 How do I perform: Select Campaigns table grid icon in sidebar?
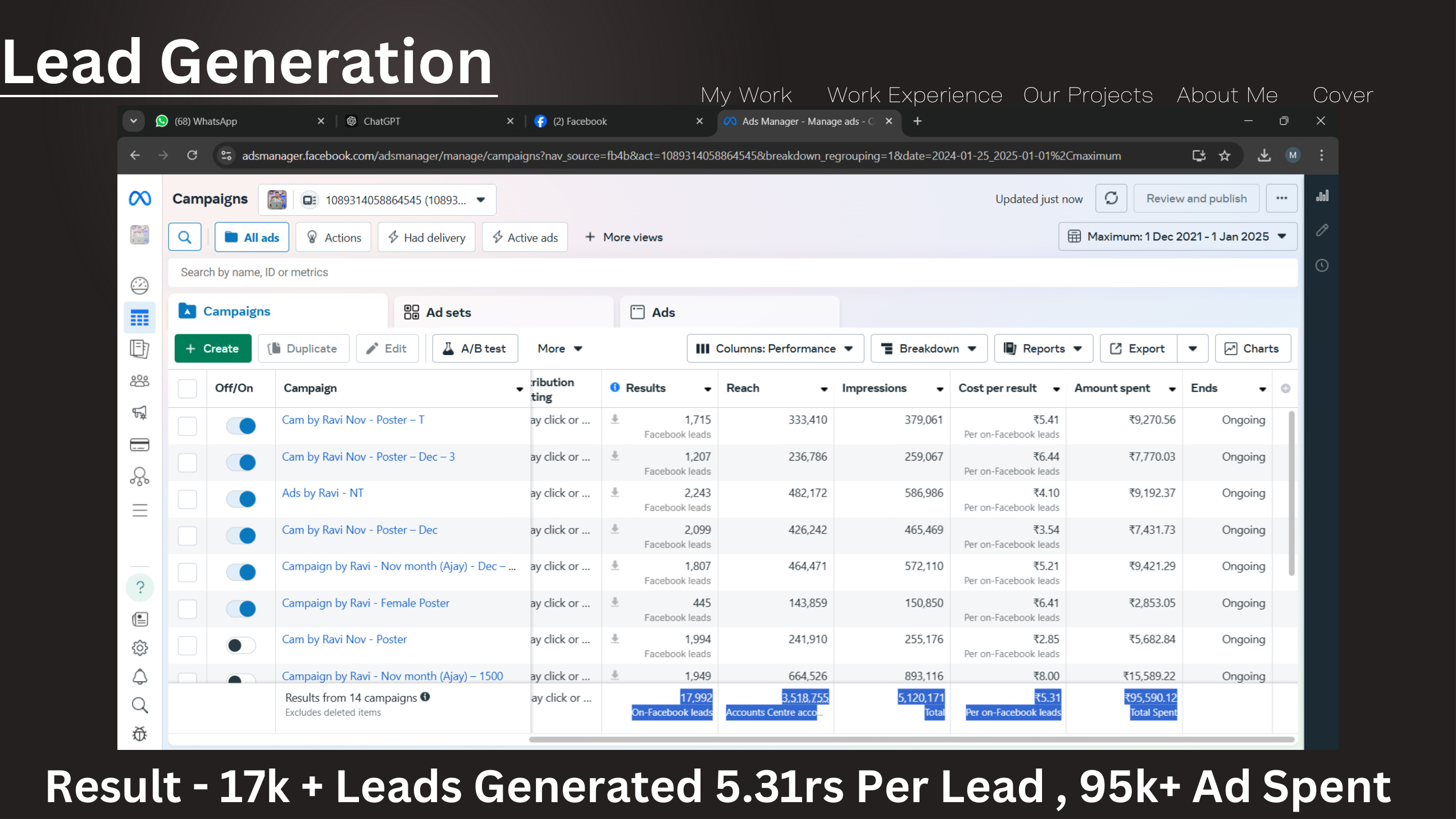(140, 317)
